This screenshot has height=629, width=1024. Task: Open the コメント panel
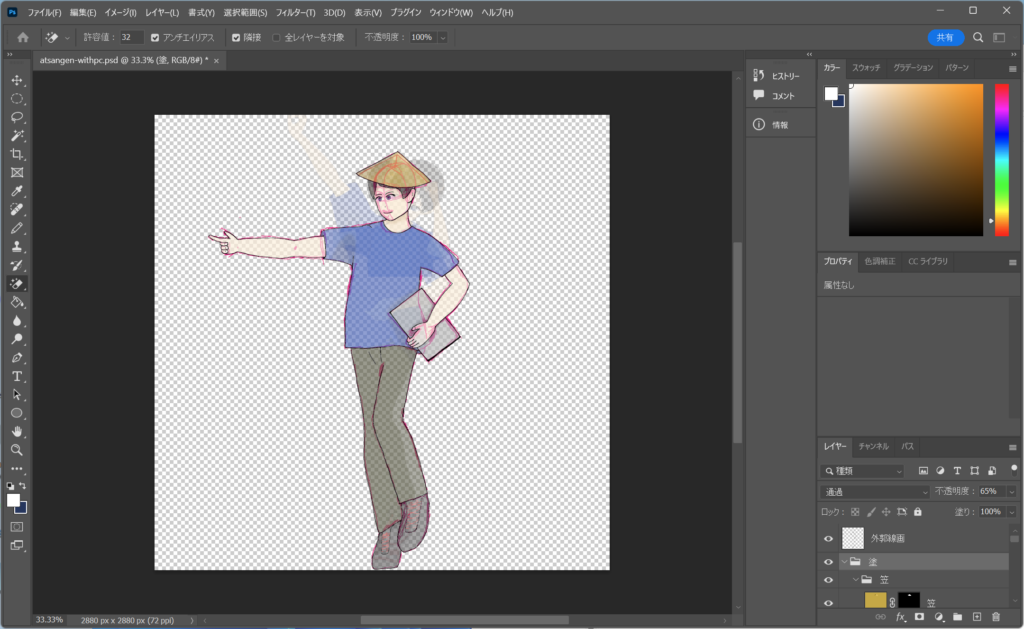775,96
